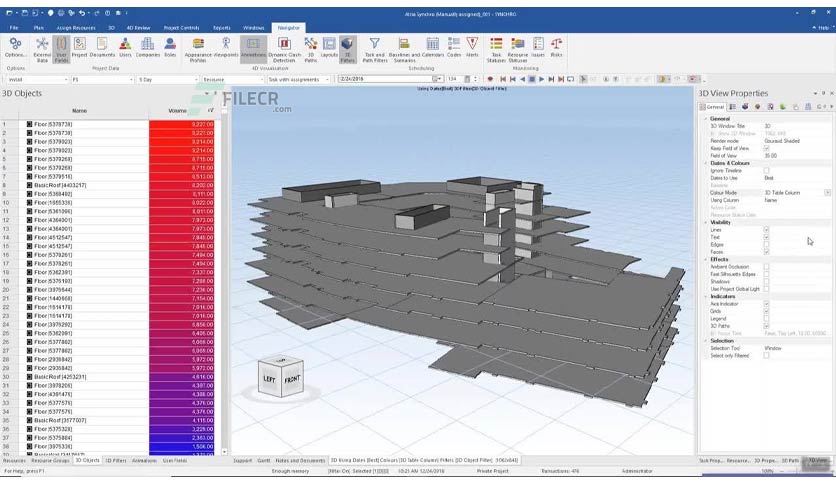Click the LEFT face of view cube

coord(270,380)
